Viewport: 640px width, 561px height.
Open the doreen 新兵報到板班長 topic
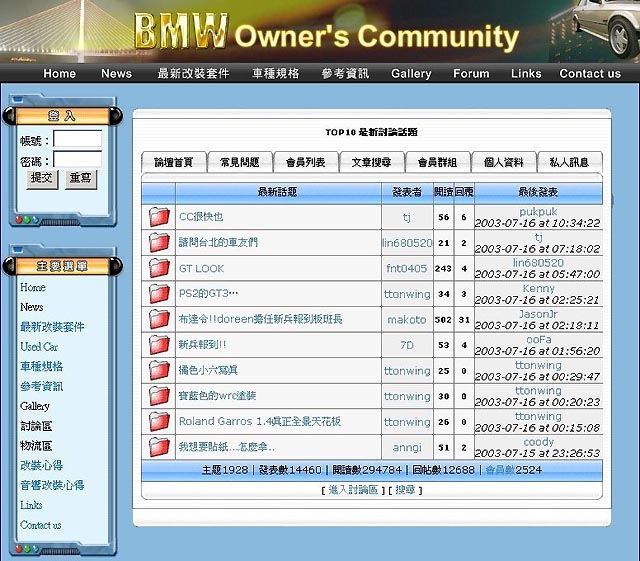pos(260,319)
